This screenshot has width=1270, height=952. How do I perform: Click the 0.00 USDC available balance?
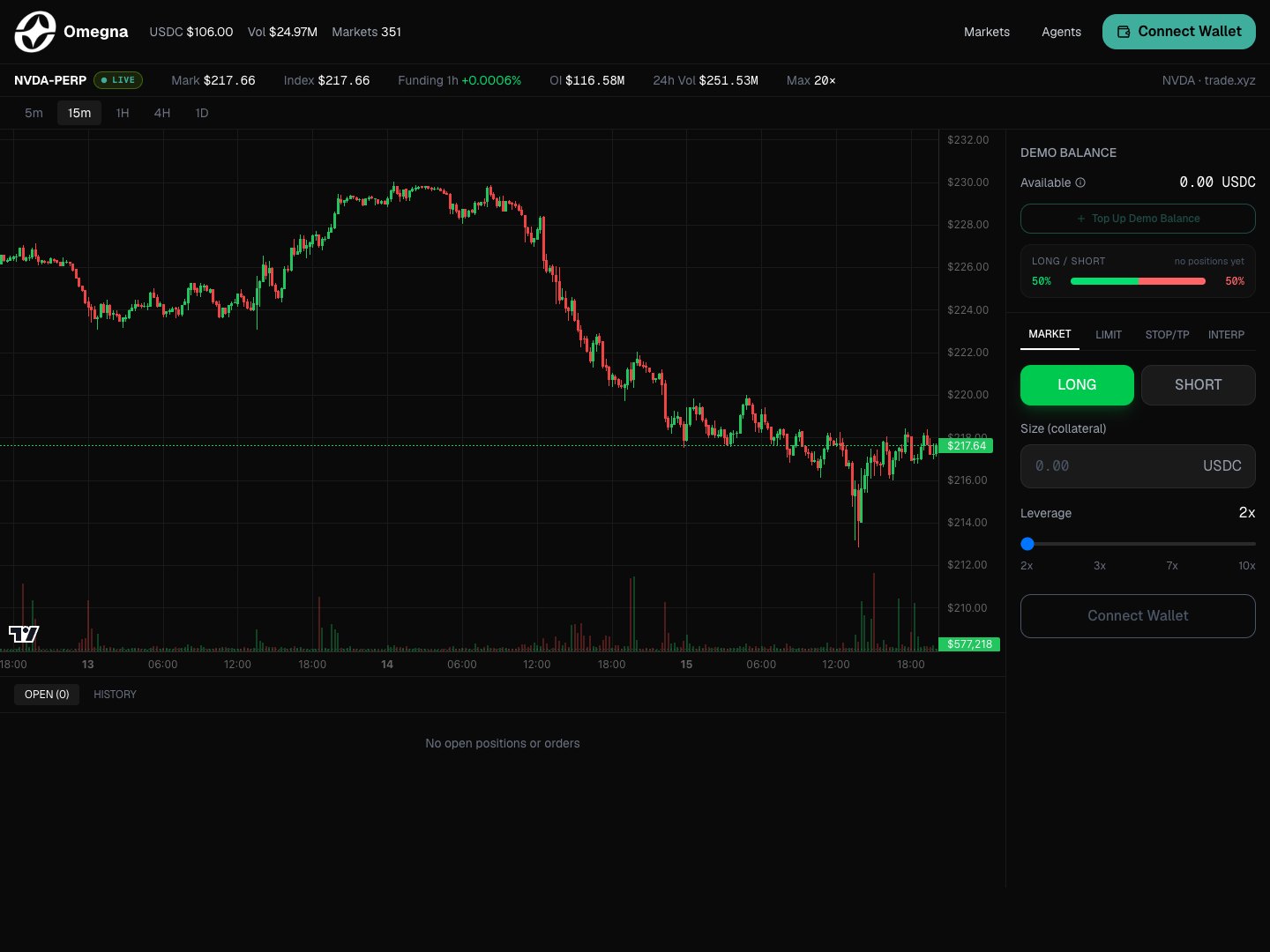pos(1217,182)
